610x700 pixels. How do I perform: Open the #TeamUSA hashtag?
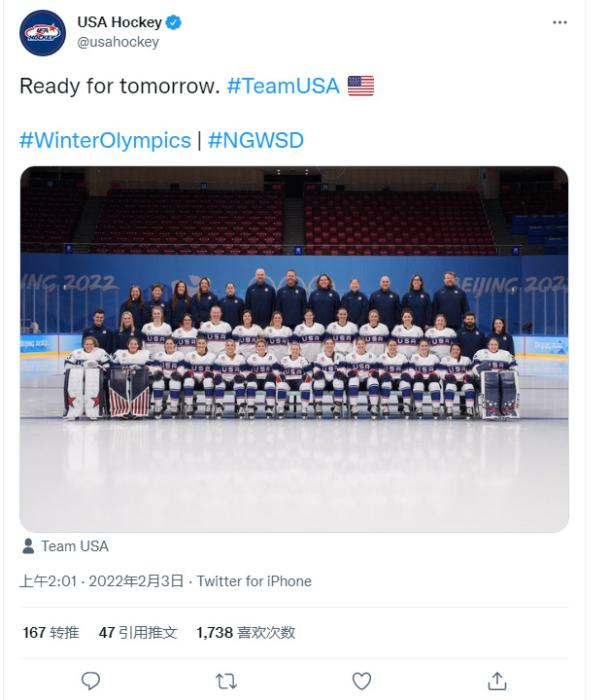pos(283,86)
